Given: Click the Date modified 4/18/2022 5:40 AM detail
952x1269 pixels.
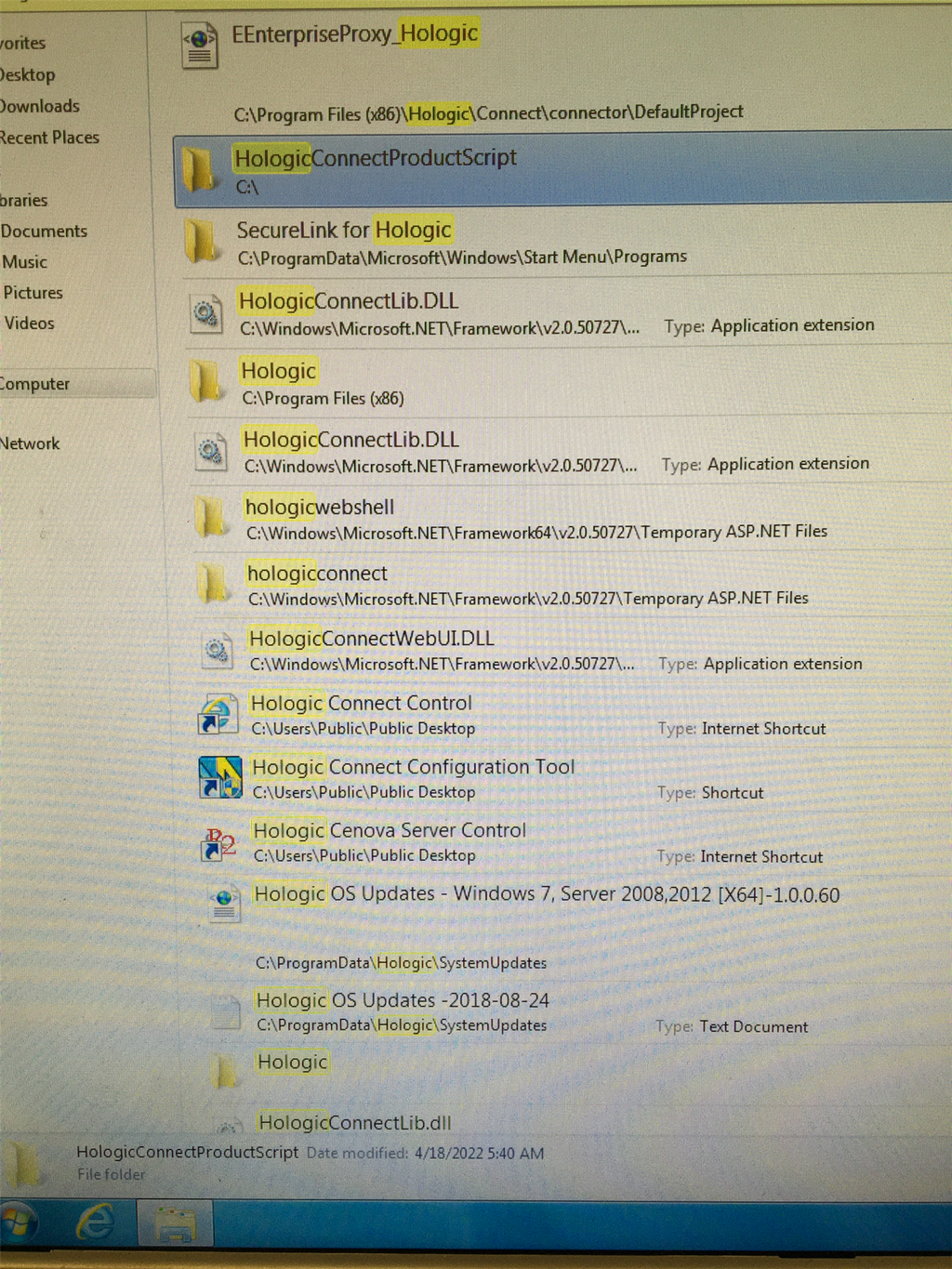Looking at the screenshot, I should [x=425, y=1153].
